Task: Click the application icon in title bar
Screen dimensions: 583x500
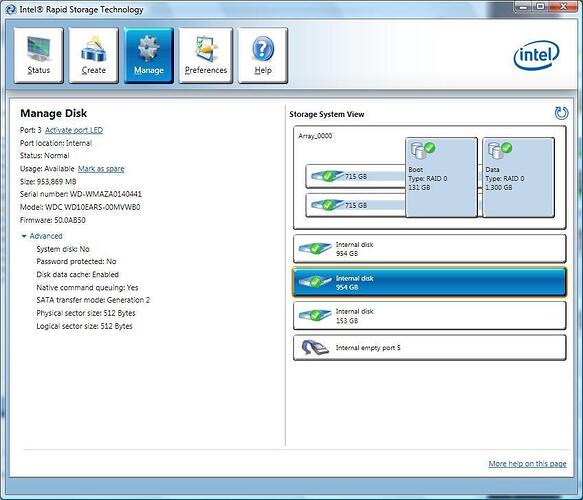Action: 11,9
